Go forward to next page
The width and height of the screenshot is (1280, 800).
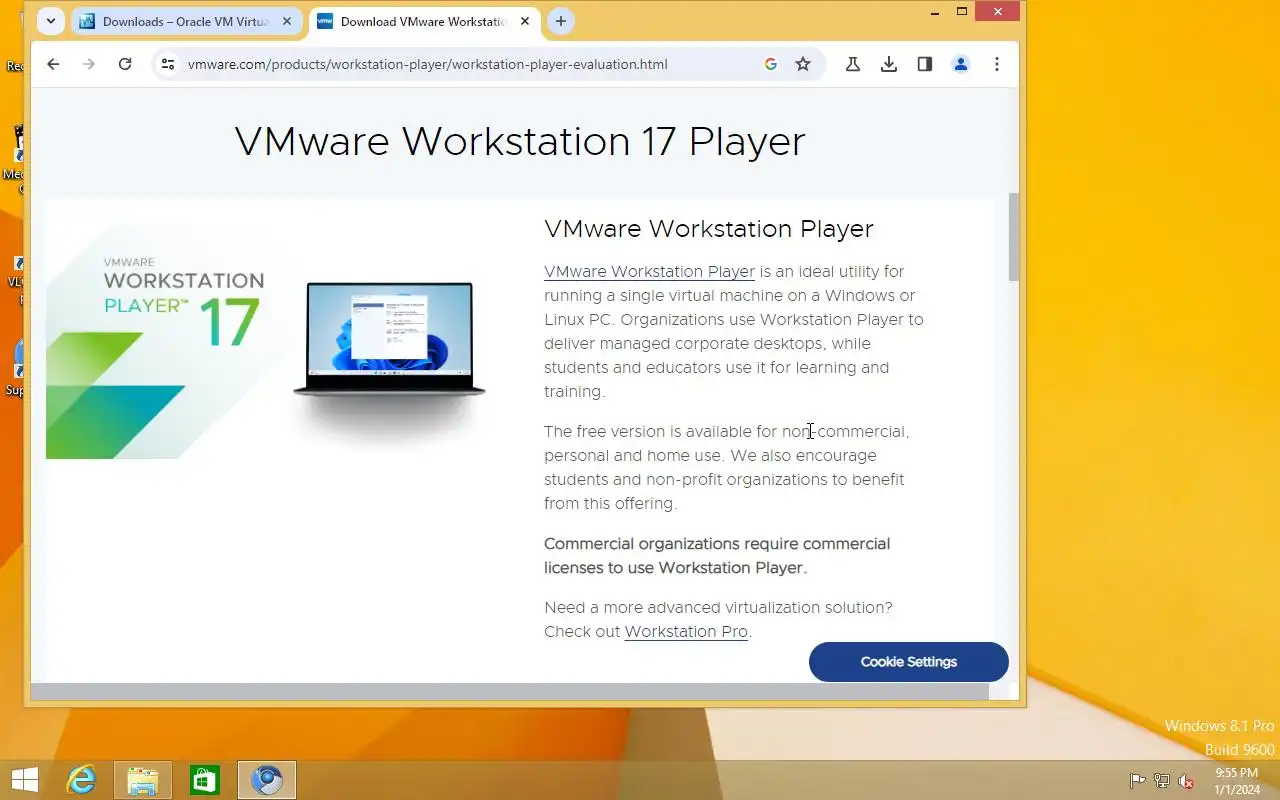tap(89, 64)
